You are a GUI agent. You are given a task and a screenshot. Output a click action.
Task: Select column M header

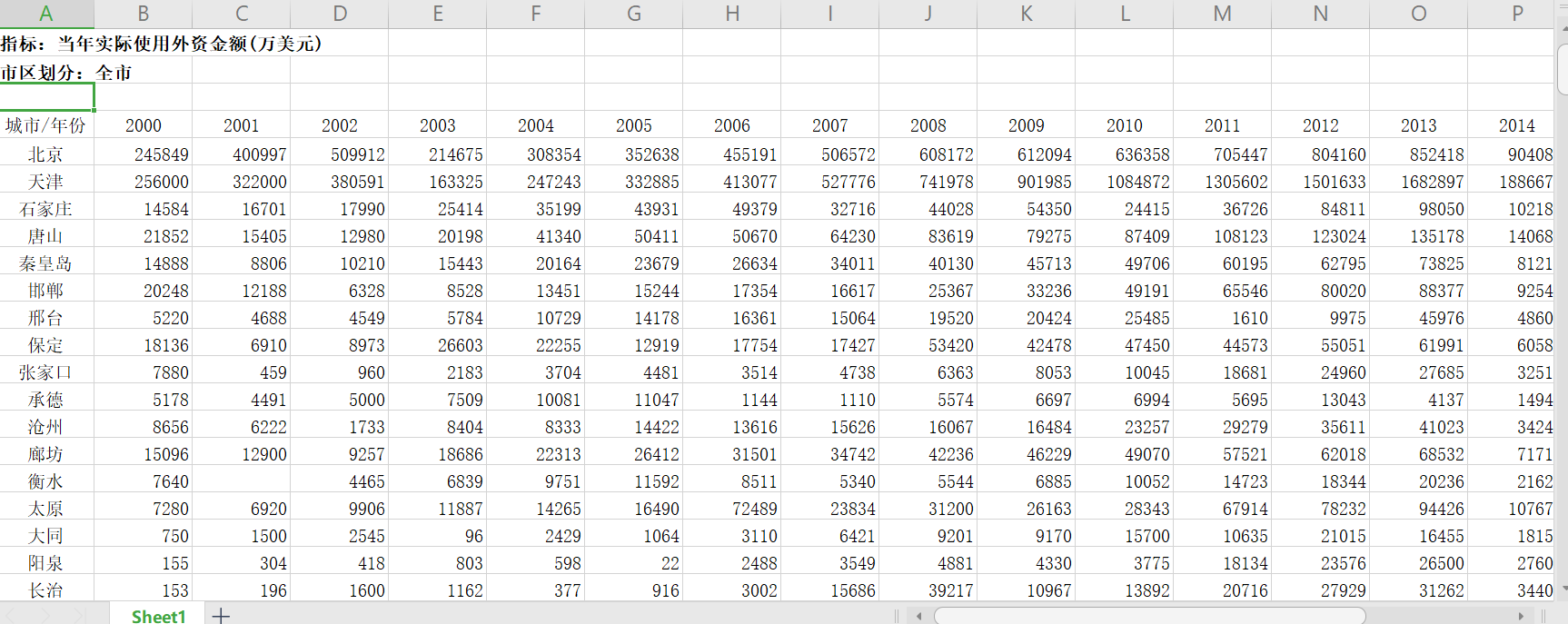[1223, 14]
